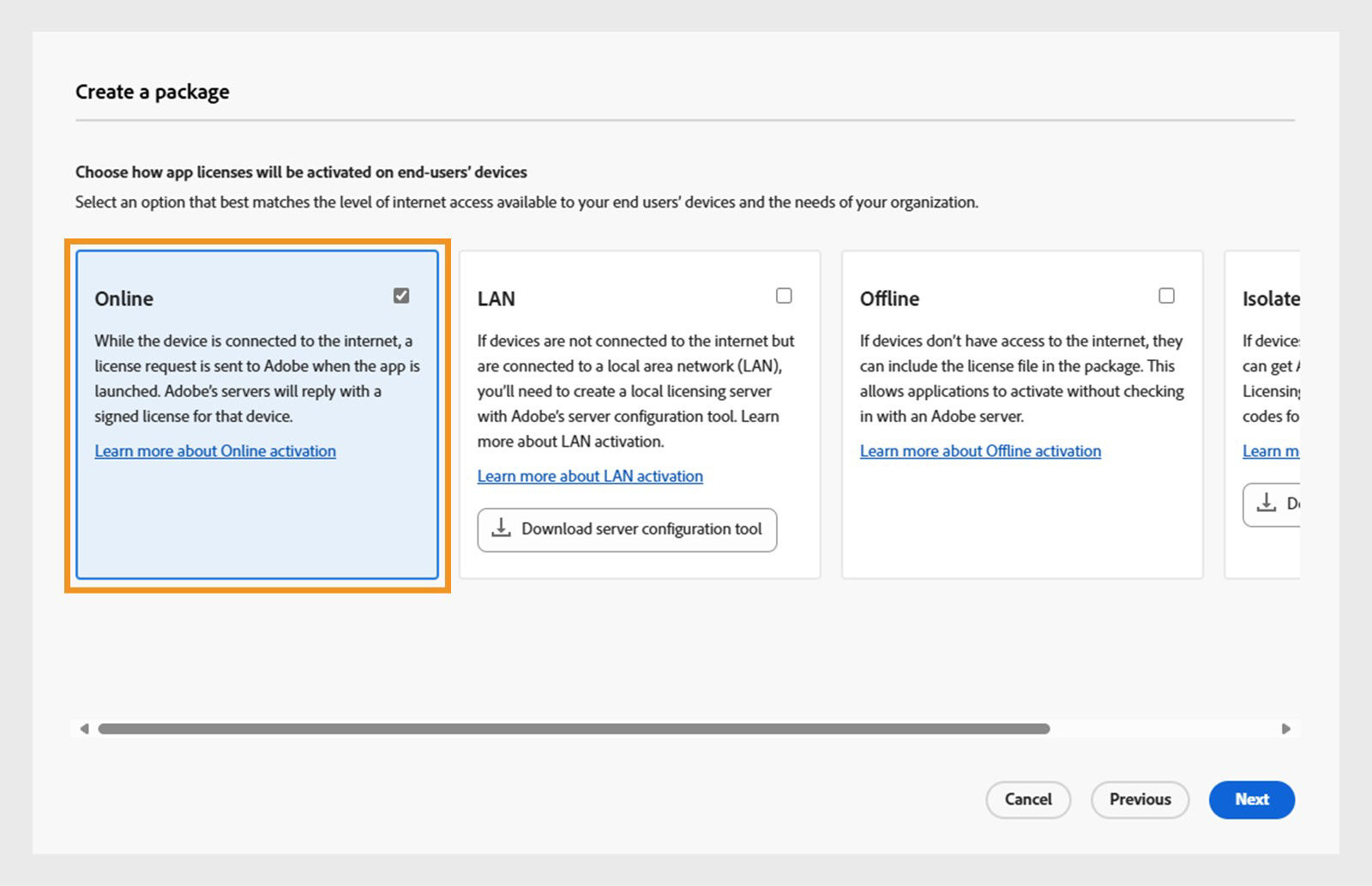Click Download server configuration tool
The height and width of the screenshot is (886, 1372).
(627, 529)
